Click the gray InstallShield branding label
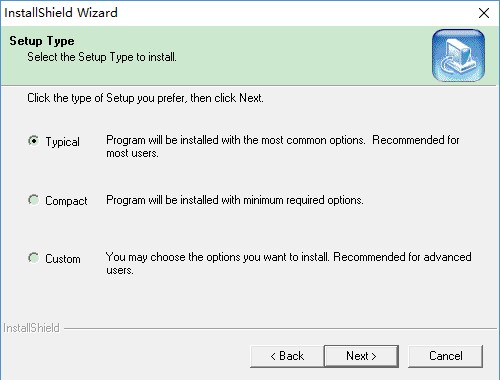 (31, 328)
